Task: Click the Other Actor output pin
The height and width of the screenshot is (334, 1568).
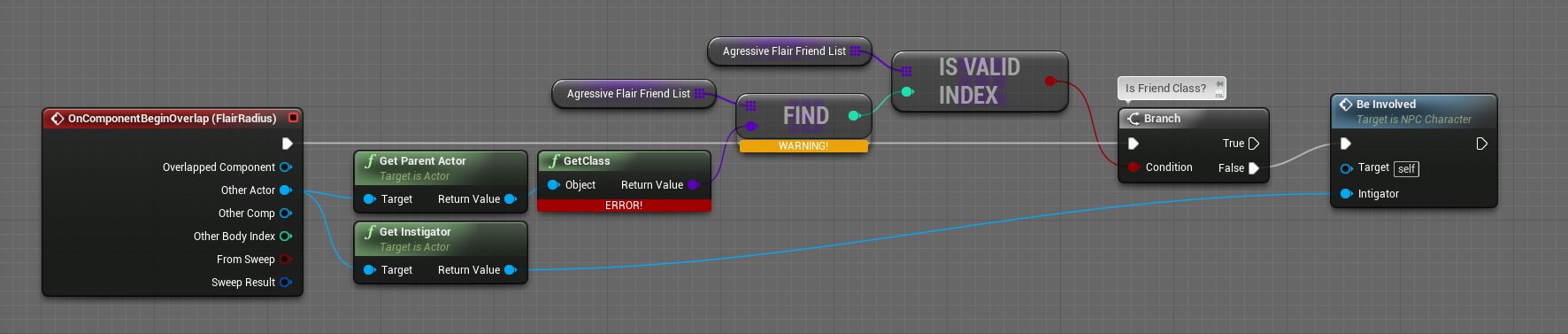Action: click(286, 190)
